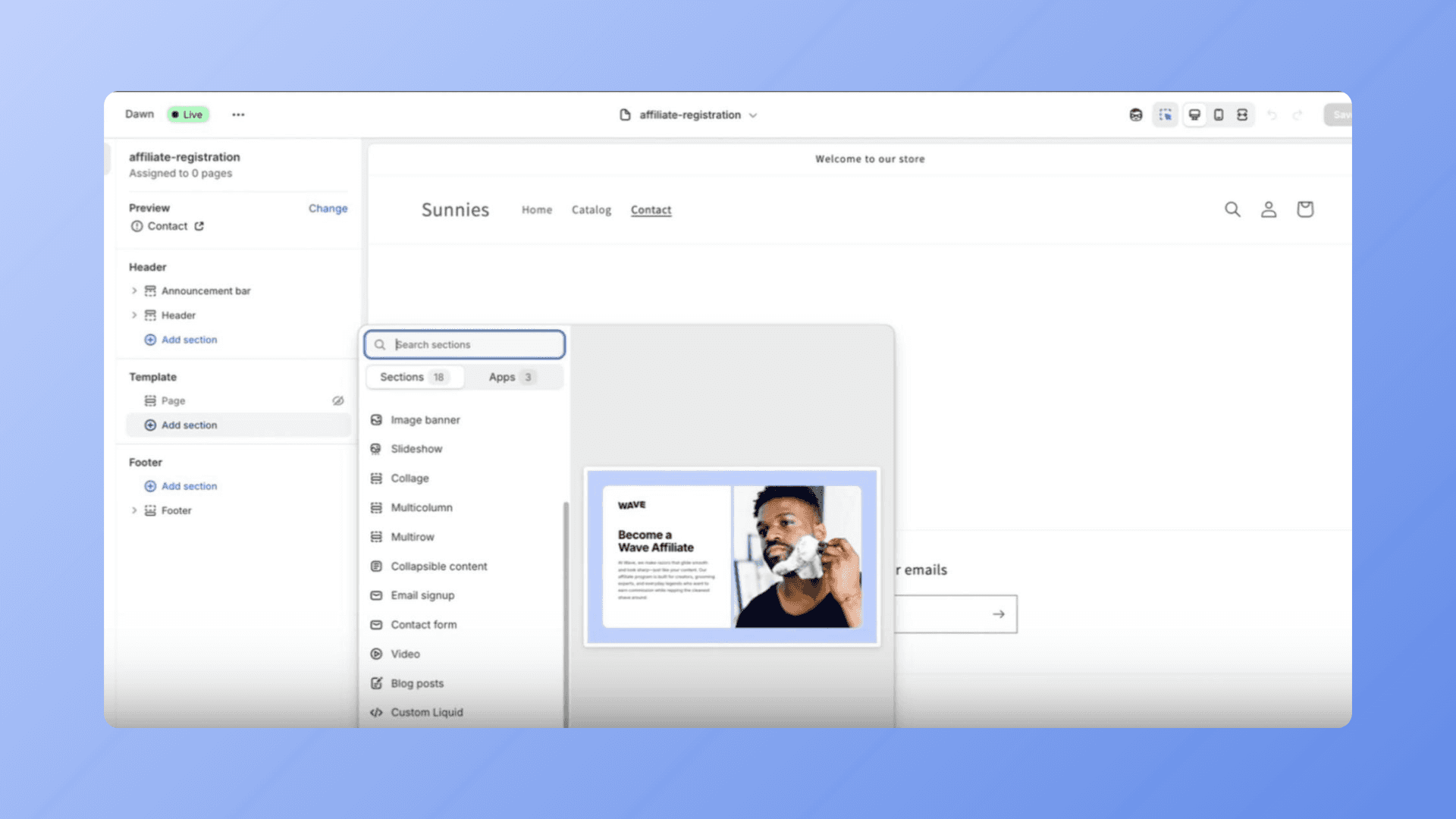
Task: Add the Multicolumn section
Action: pos(464,507)
